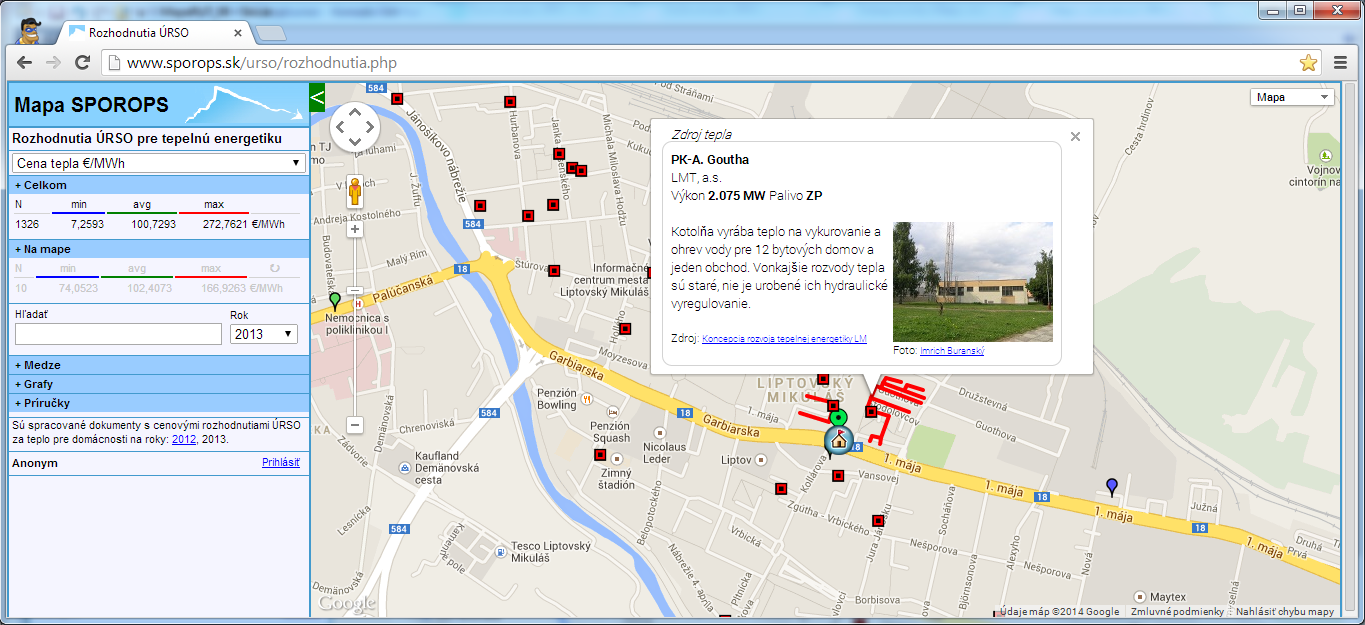Open the Chrome hamburger menu
This screenshot has width=1365, height=625.
coord(1341,63)
